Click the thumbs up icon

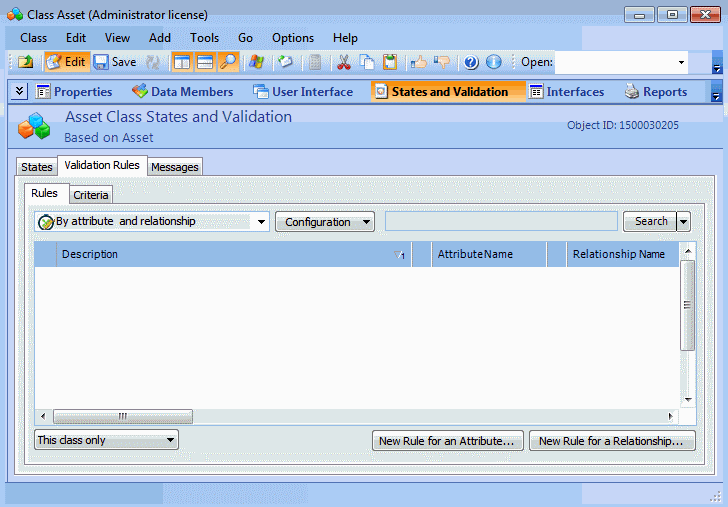pyautogui.click(x=419, y=62)
